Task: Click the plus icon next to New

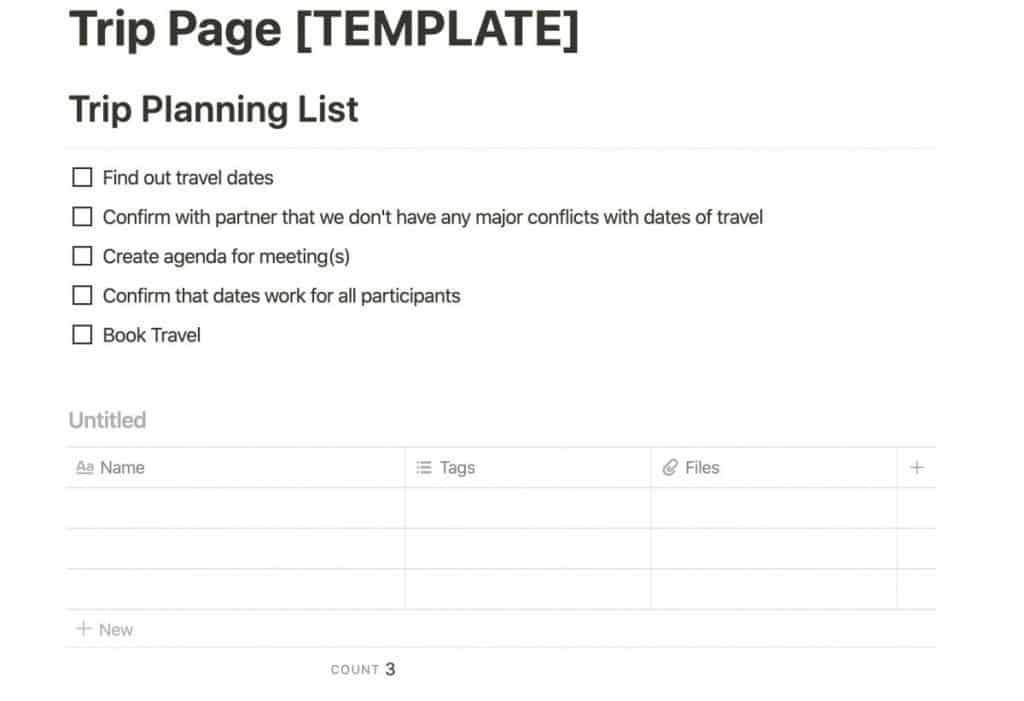Action: point(84,628)
